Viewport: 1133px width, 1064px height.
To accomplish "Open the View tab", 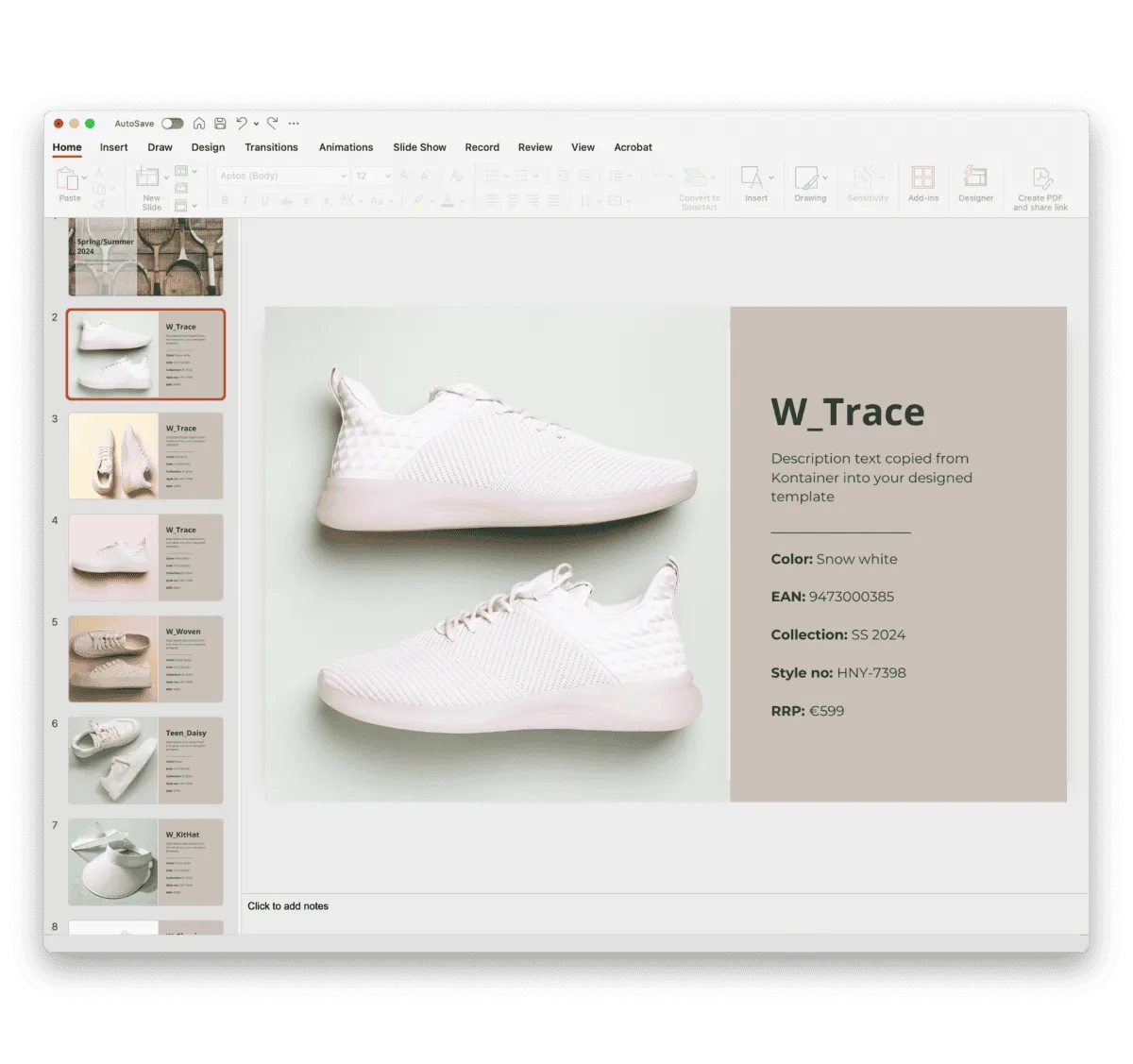I will [583, 147].
